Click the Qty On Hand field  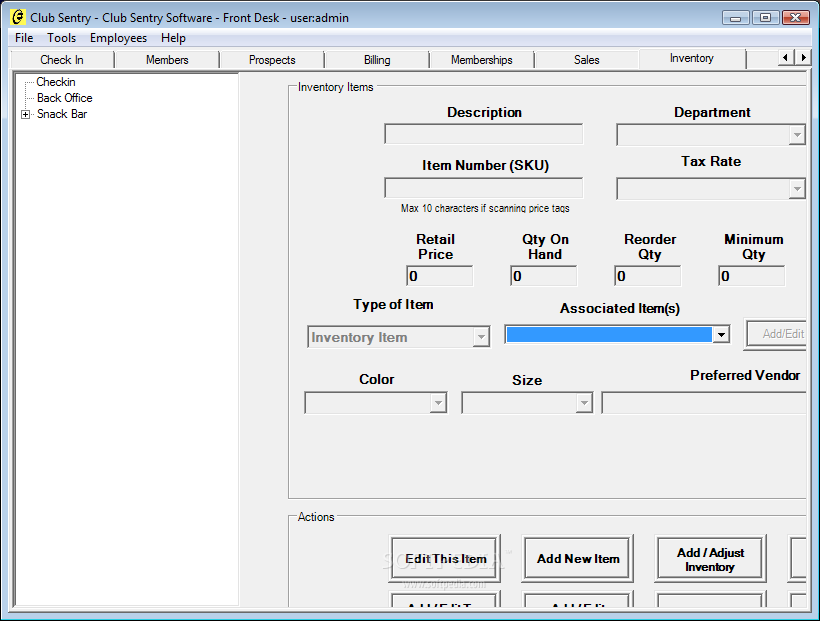tap(543, 276)
